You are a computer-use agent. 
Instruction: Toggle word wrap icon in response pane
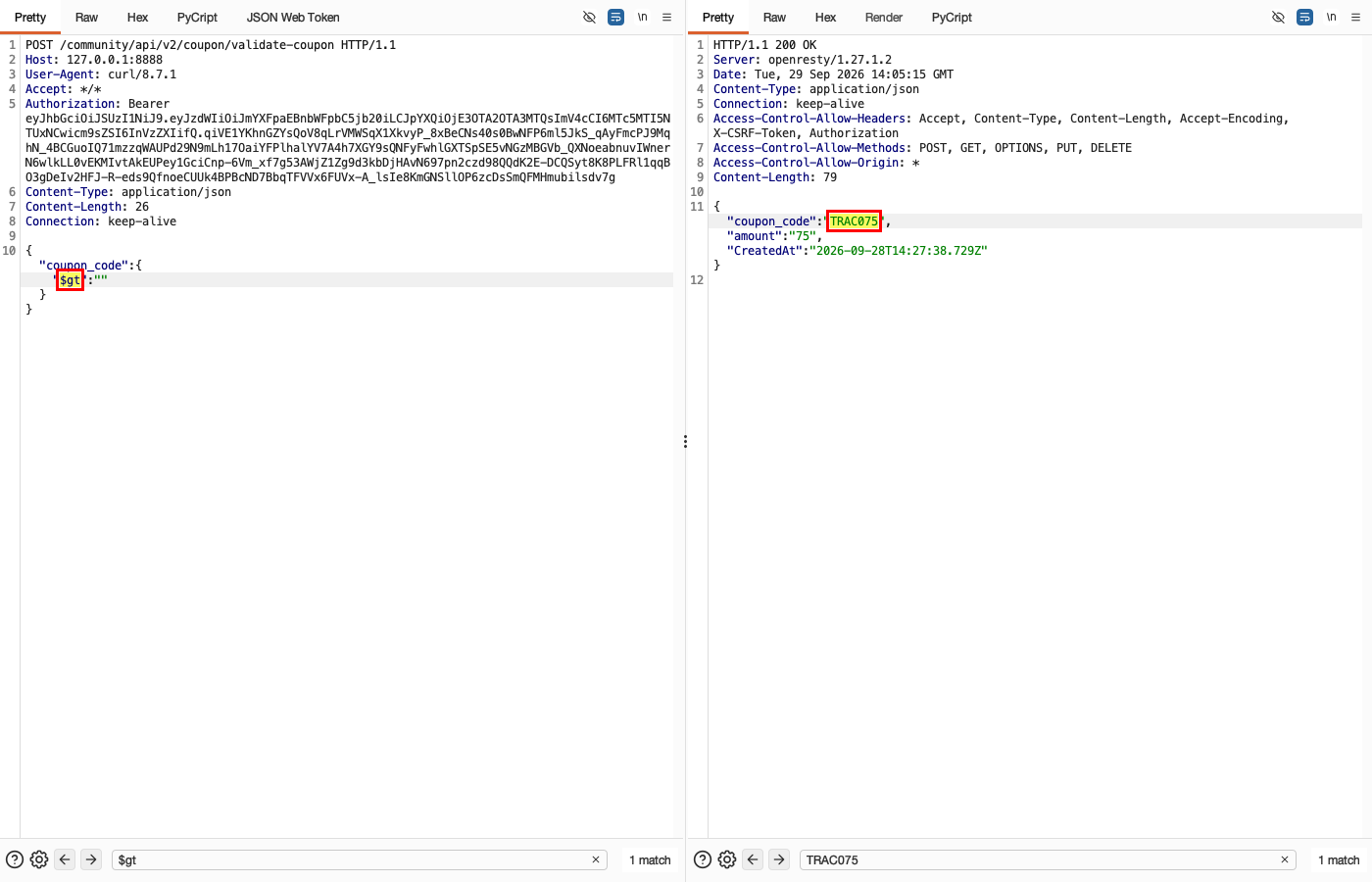click(1304, 18)
